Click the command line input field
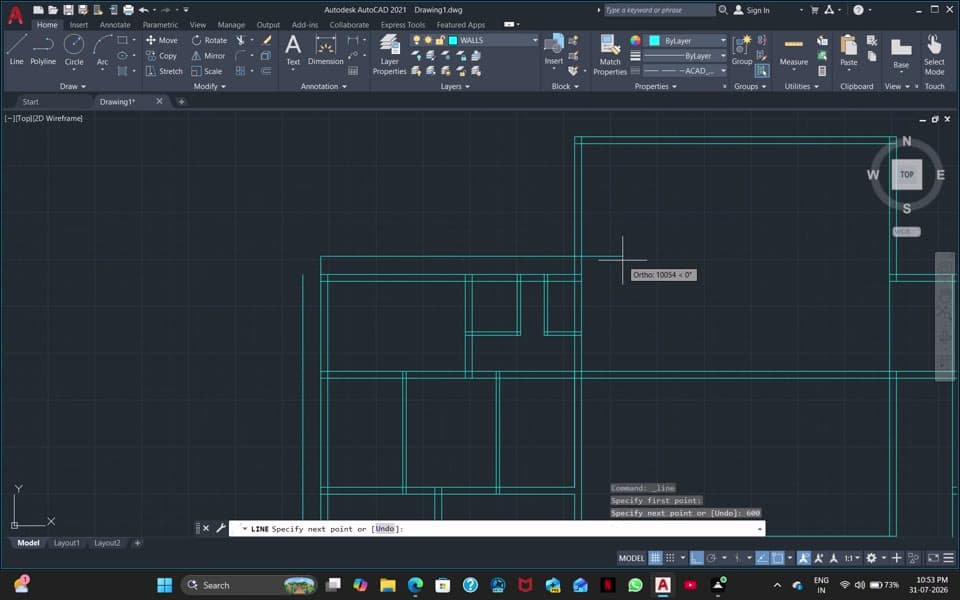 tap(497, 528)
